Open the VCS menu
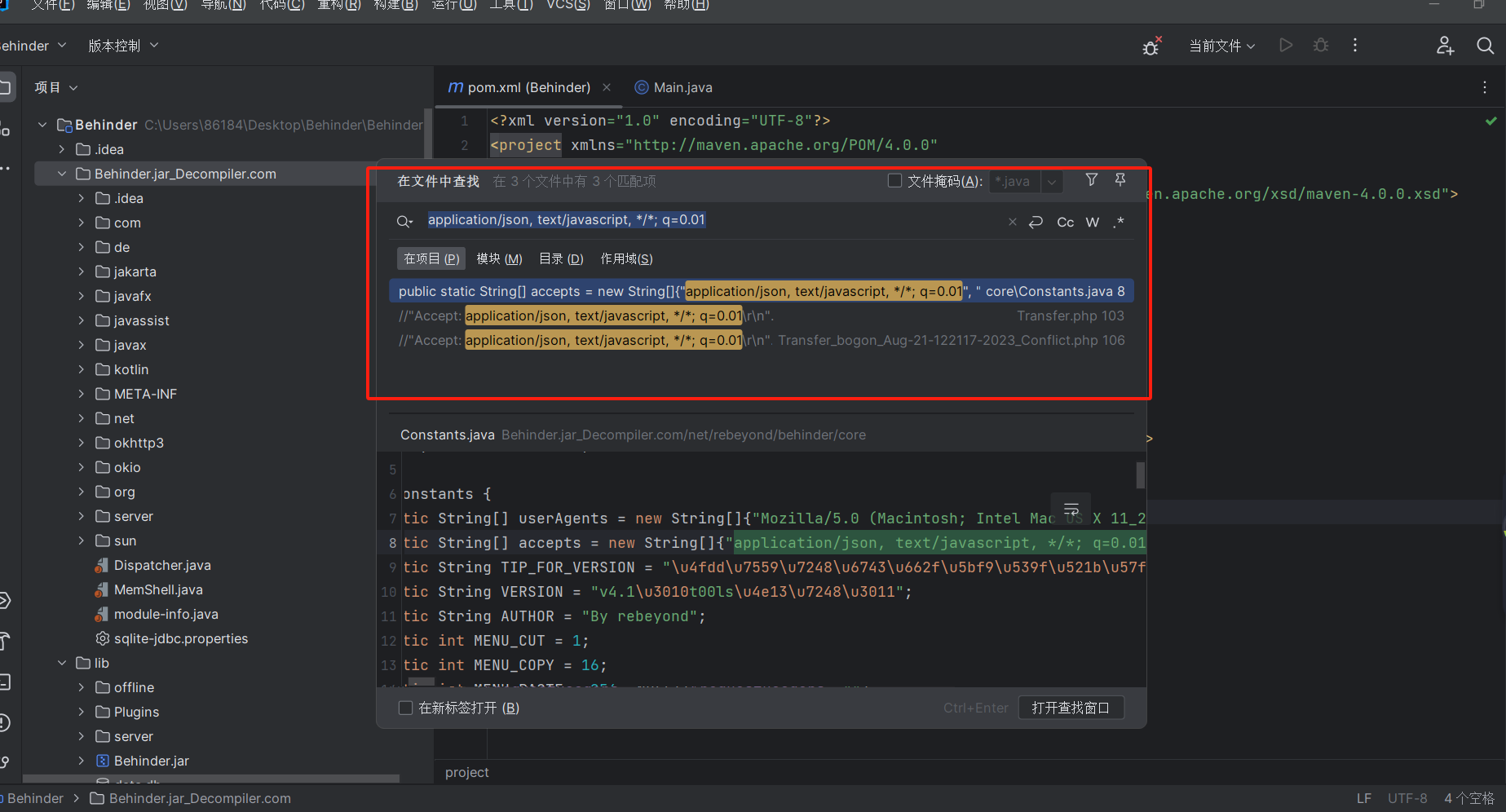 (x=568, y=5)
